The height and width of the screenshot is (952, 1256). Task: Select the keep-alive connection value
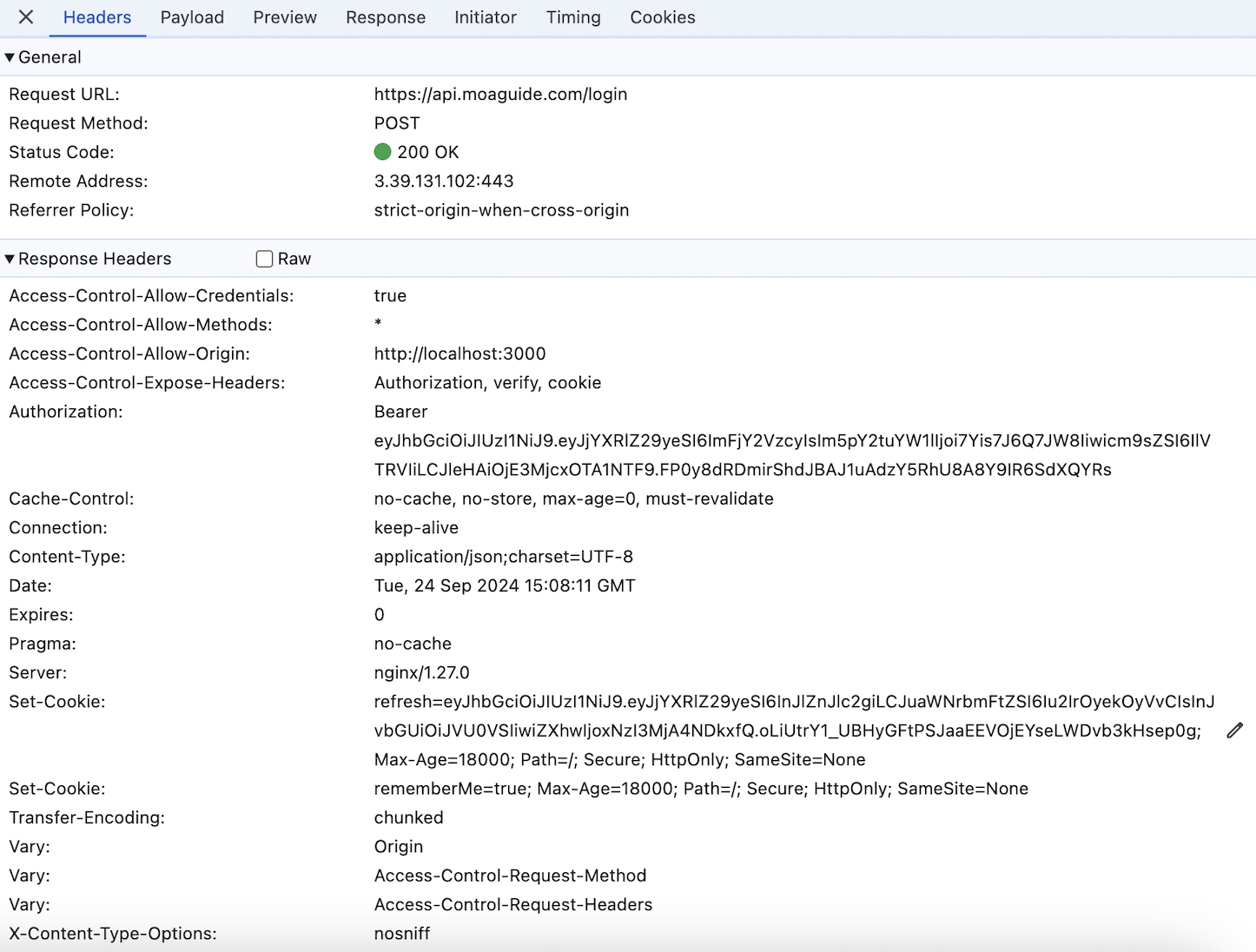click(x=416, y=528)
